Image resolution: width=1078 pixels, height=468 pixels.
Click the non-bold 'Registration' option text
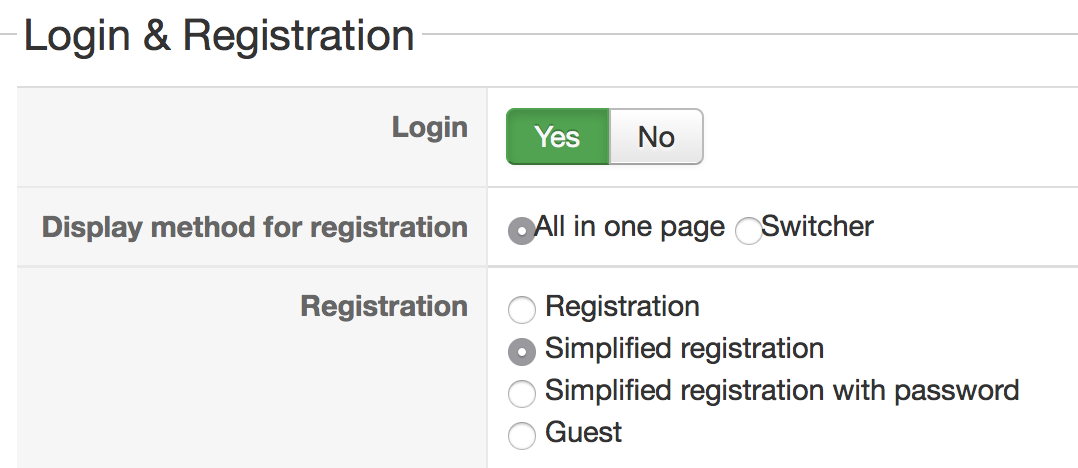coord(622,306)
